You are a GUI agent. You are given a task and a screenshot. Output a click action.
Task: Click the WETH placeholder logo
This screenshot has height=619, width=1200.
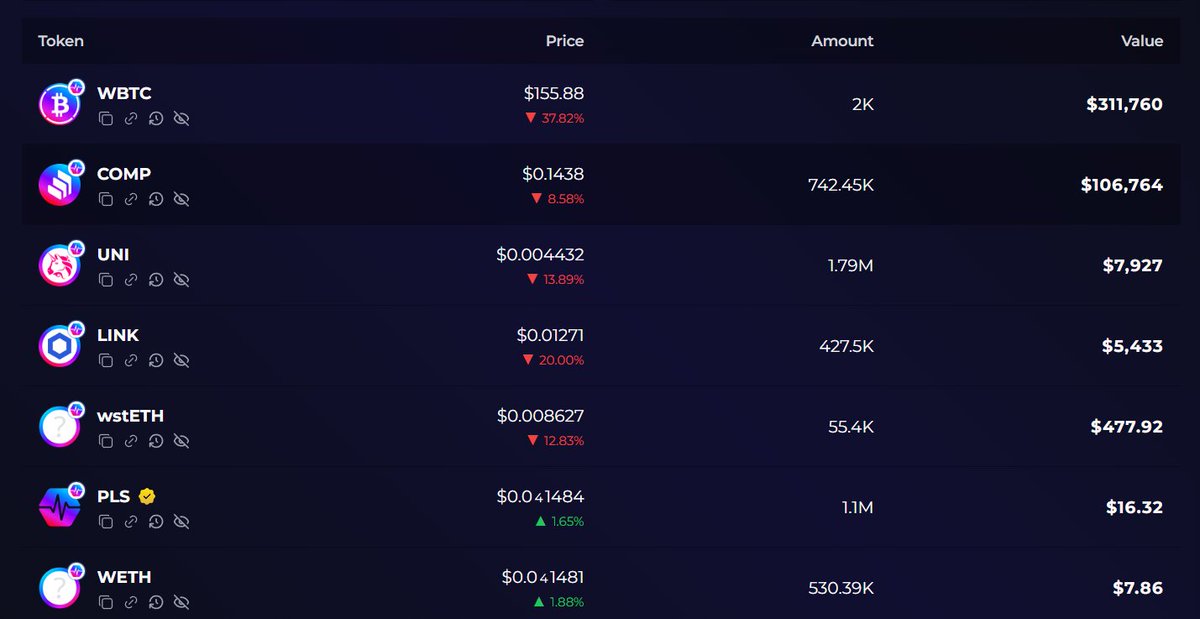[x=59, y=588]
